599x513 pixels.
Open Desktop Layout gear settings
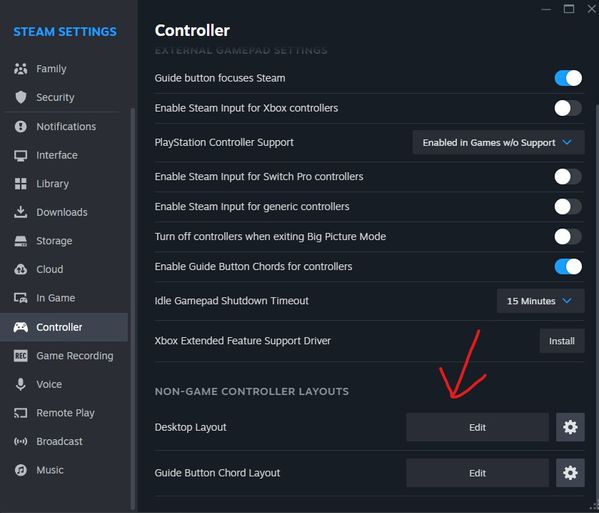(x=570, y=427)
